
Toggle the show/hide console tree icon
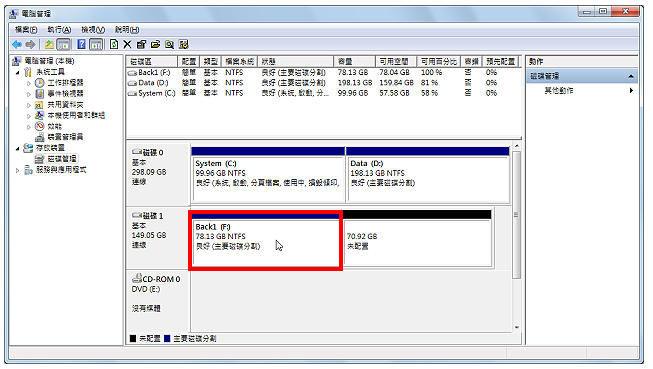click(x=63, y=44)
